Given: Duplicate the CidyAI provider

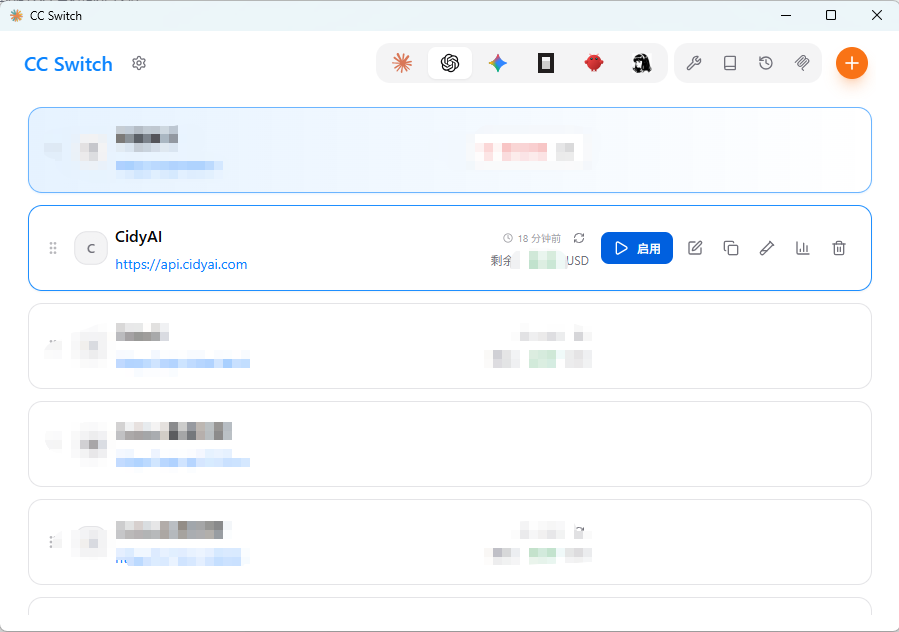Looking at the screenshot, I should tap(731, 248).
